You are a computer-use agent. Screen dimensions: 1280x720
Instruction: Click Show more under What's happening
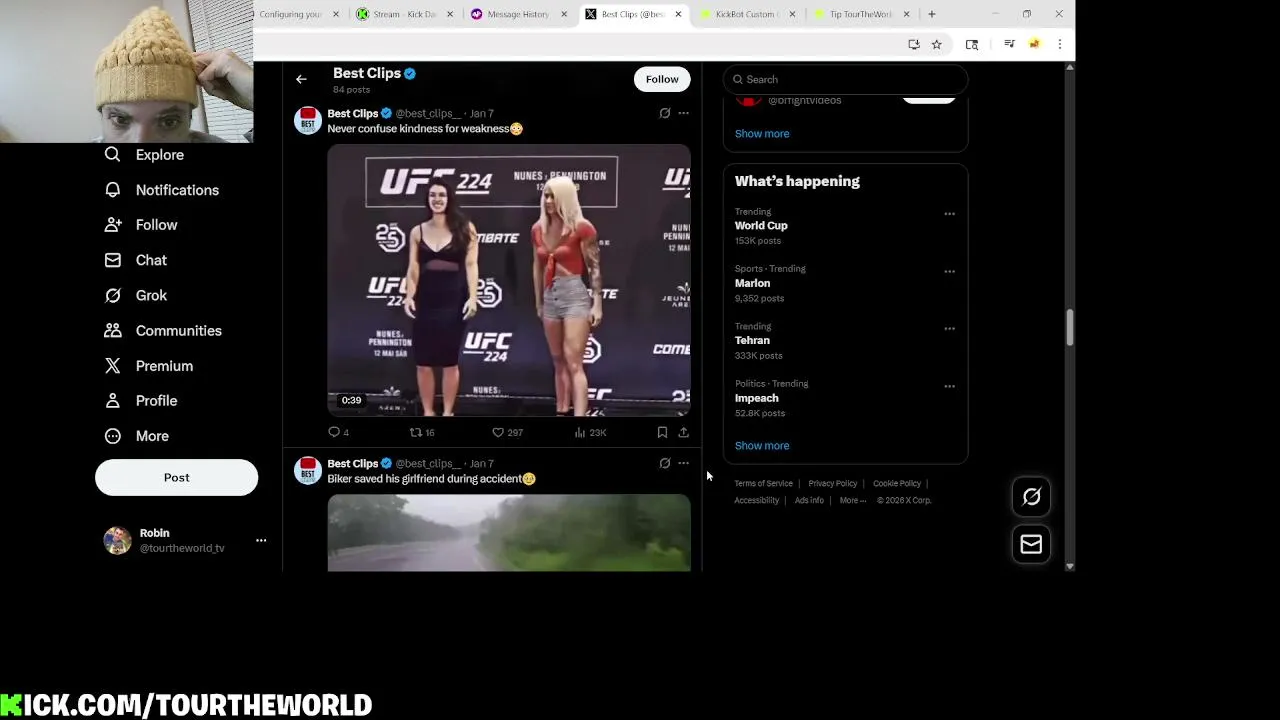762,446
